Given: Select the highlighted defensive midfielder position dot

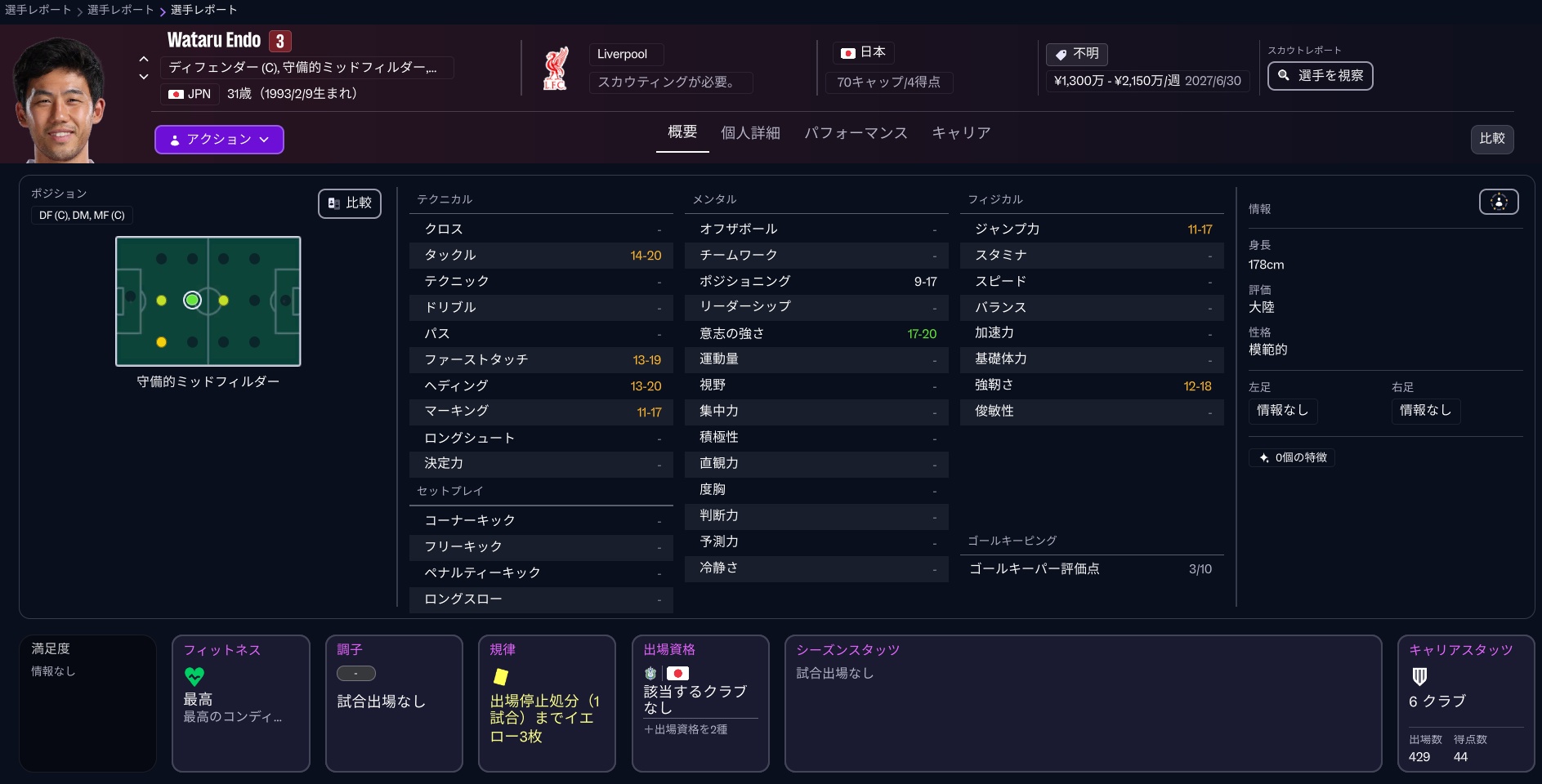Looking at the screenshot, I should click(x=192, y=301).
